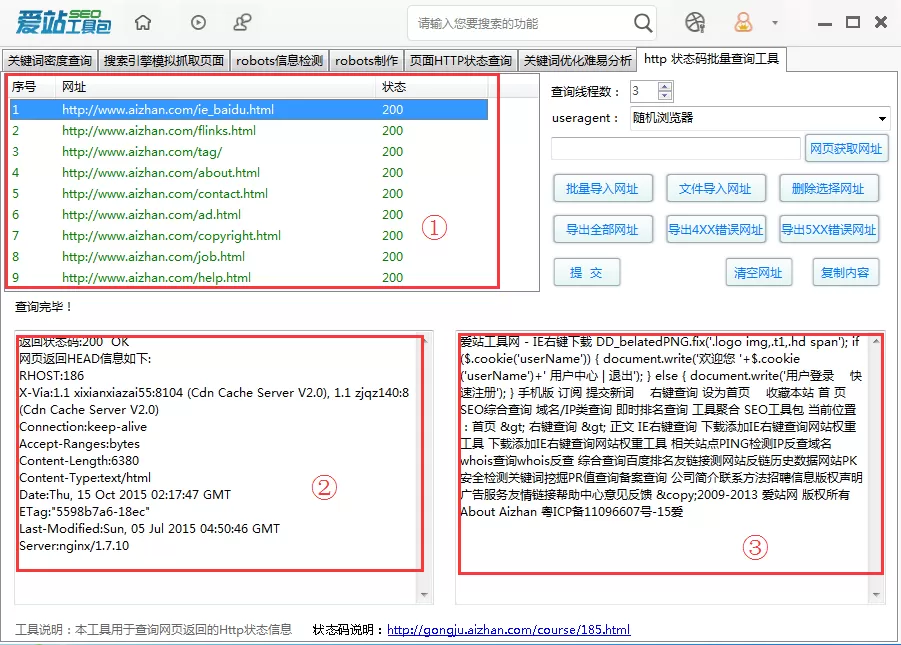Screen dimensions: 901x645
Task: Click the orange user avatar icon
Action: click(x=743, y=22)
